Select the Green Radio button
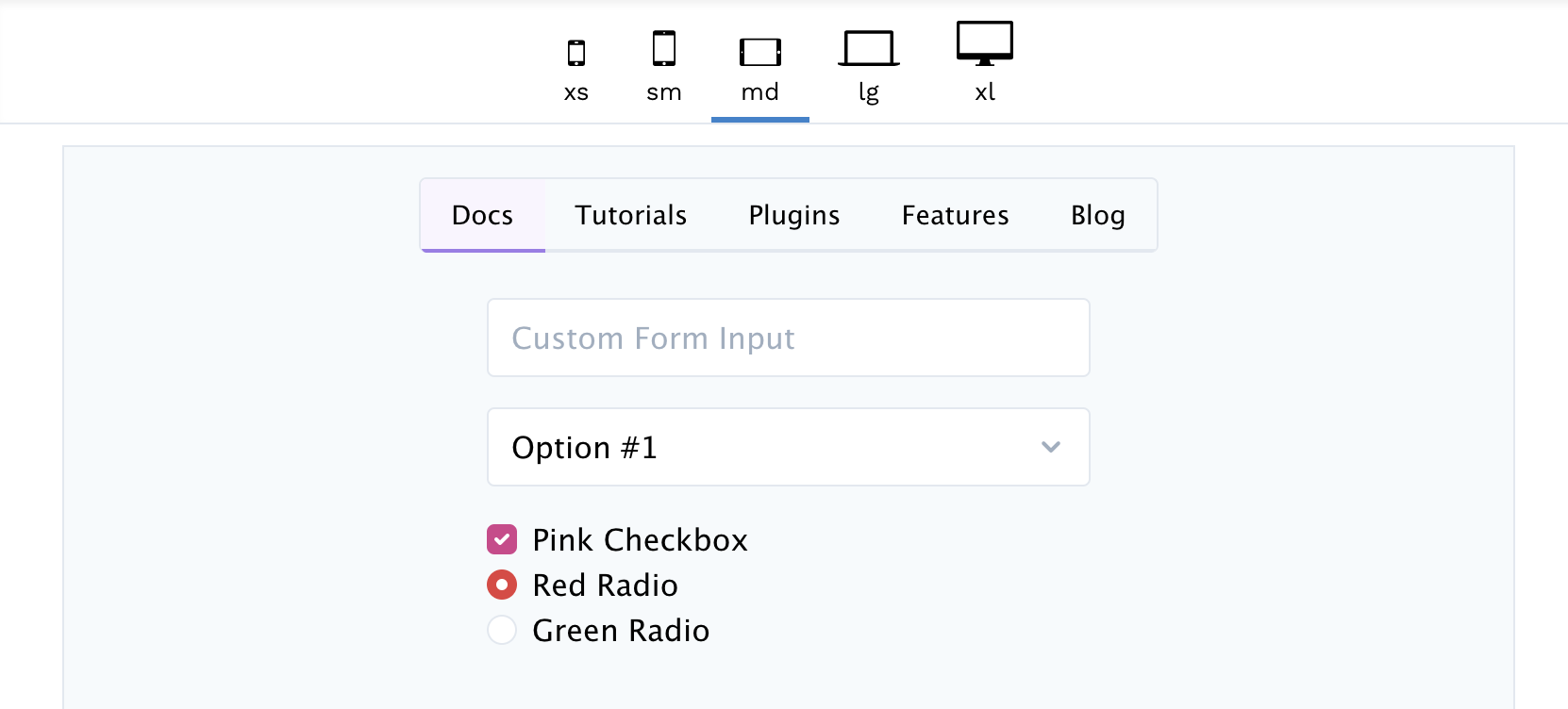The image size is (1568, 709). coord(502,630)
